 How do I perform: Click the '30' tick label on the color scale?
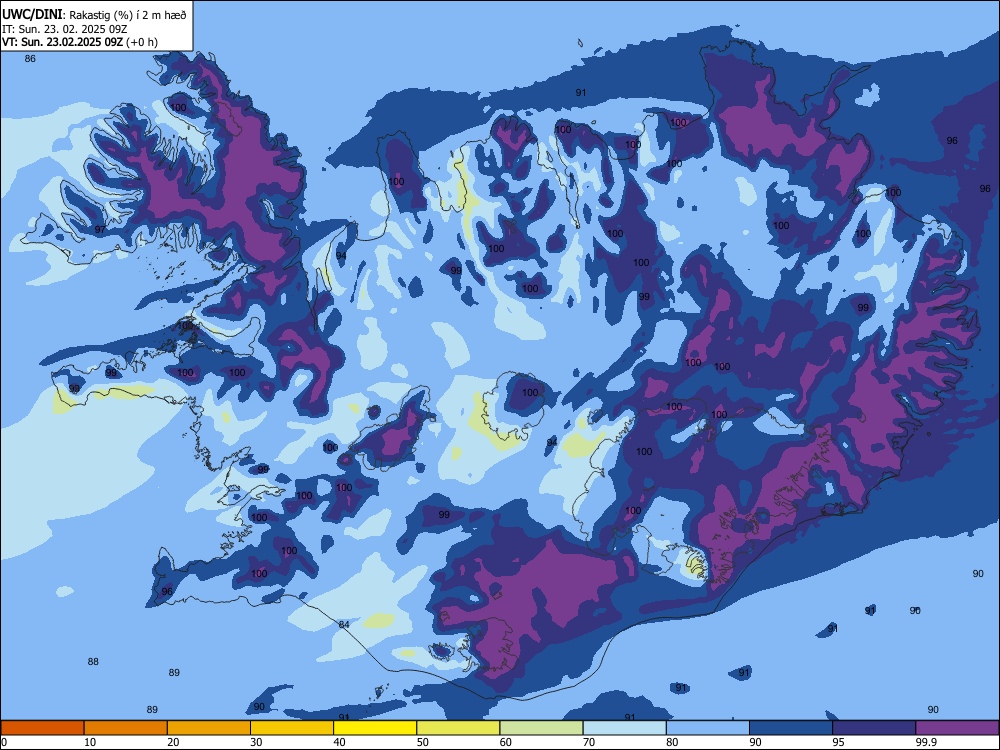pos(256,742)
